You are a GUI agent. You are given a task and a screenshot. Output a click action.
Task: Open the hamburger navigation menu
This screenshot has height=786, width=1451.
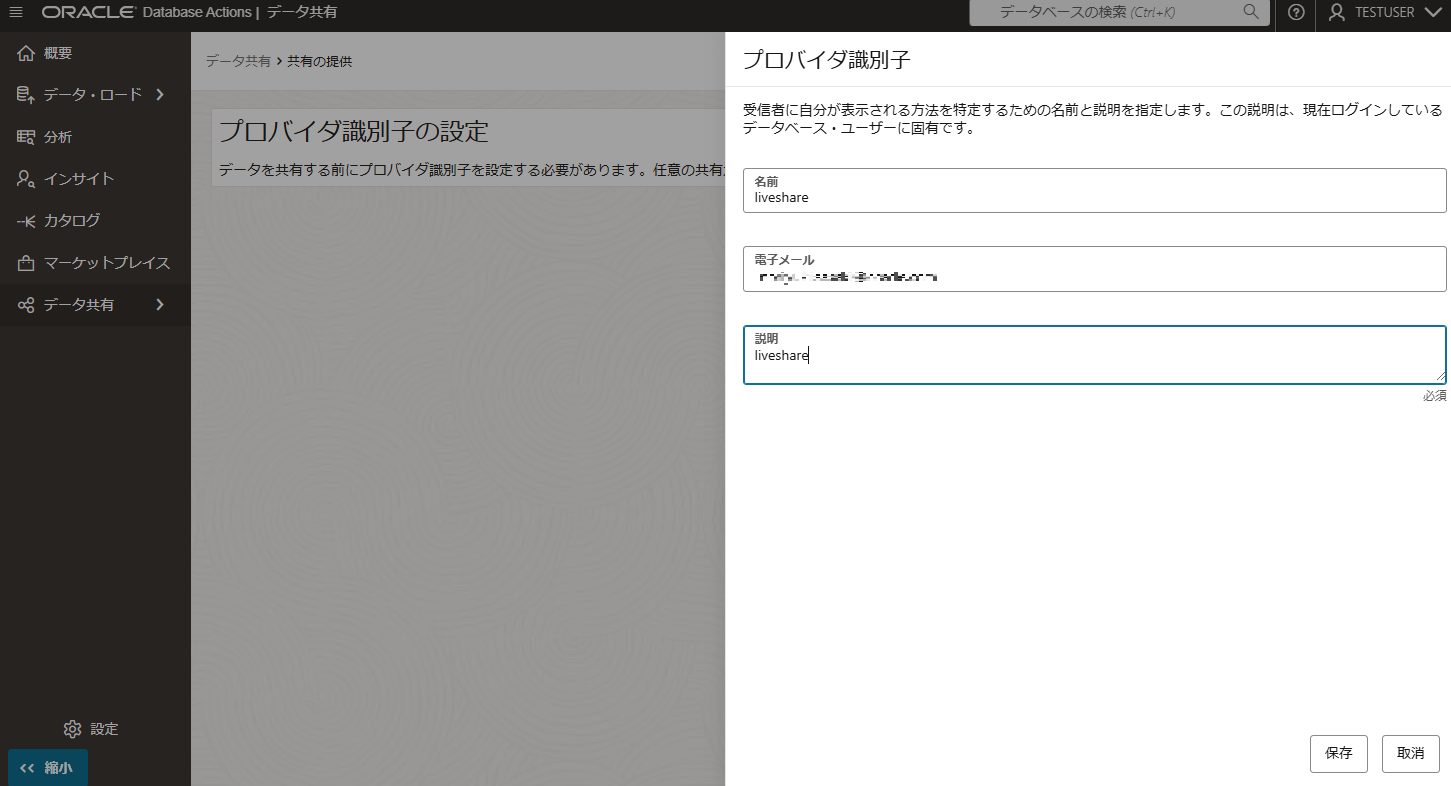pyautogui.click(x=15, y=13)
